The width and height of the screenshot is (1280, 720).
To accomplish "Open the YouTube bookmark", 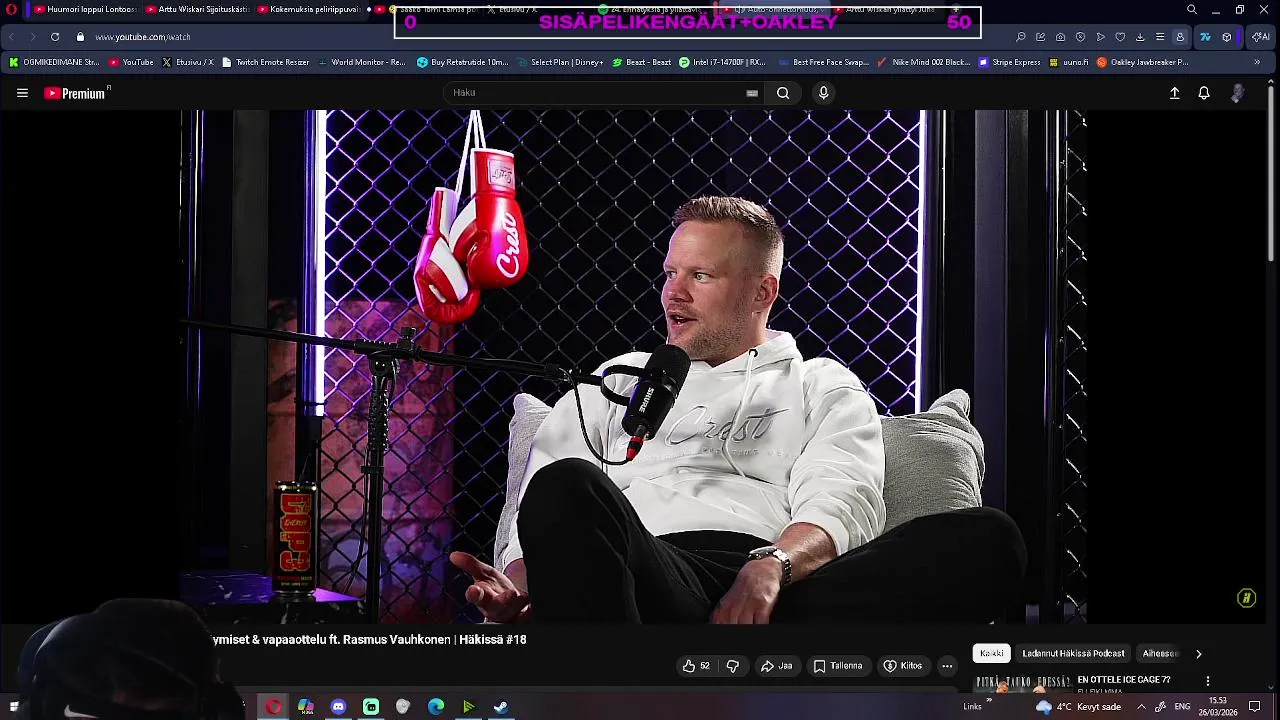I will pyautogui.click(x=131, y=62).
